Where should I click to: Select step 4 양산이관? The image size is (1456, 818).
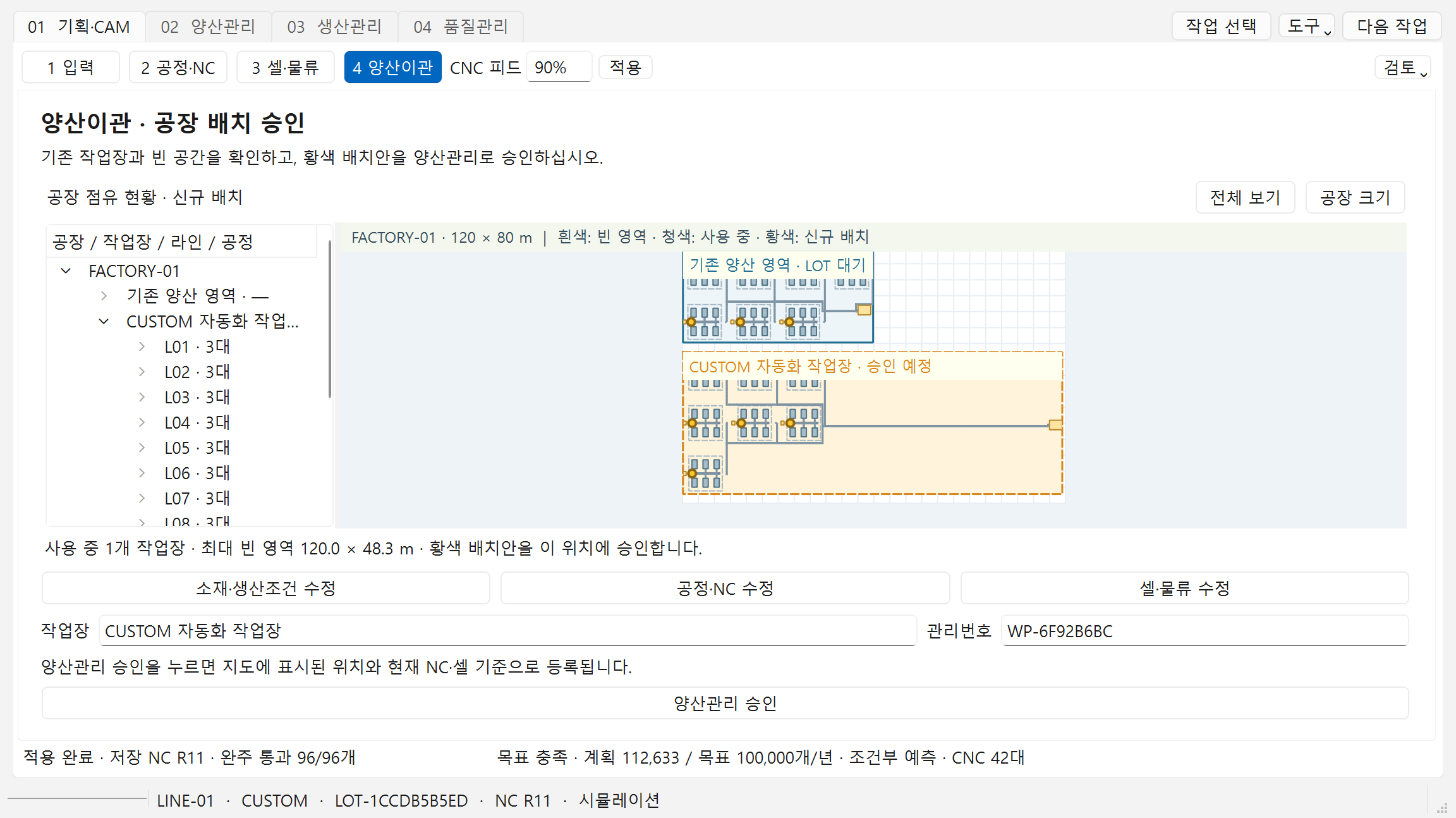(392, 67)
